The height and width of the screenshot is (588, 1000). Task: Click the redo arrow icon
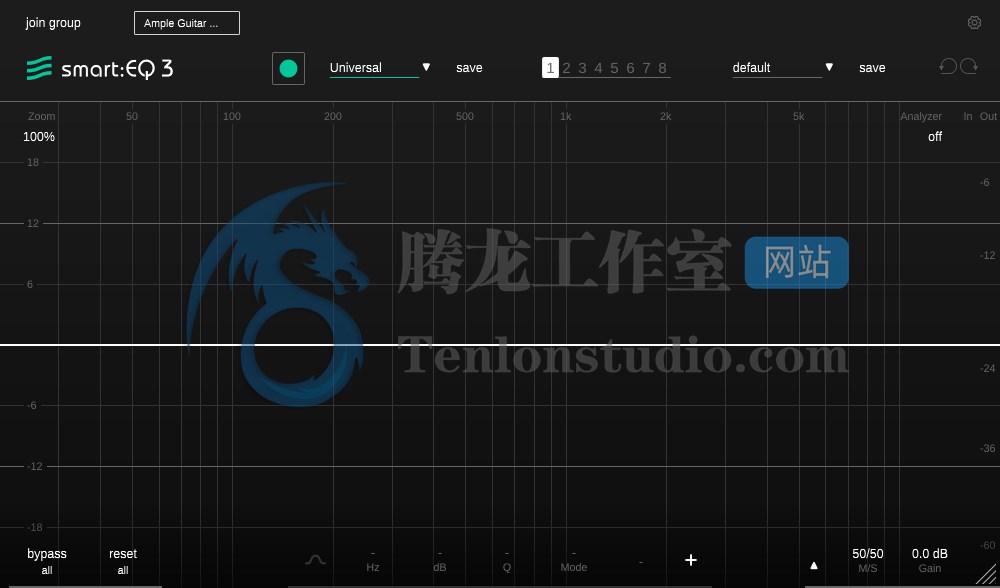pos(969,66)
